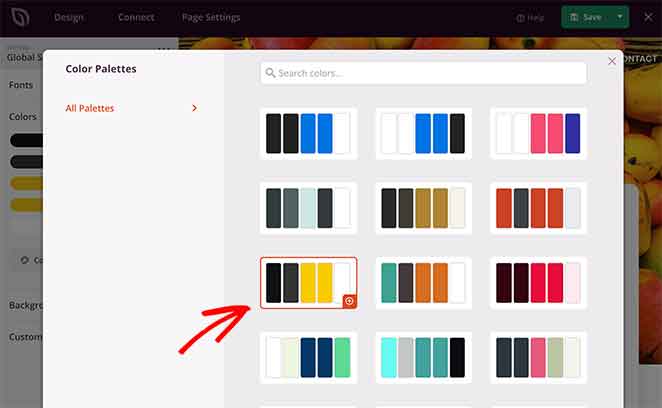
Task: Expand All Palettes chevron arrow
Action: coord(194,108)
